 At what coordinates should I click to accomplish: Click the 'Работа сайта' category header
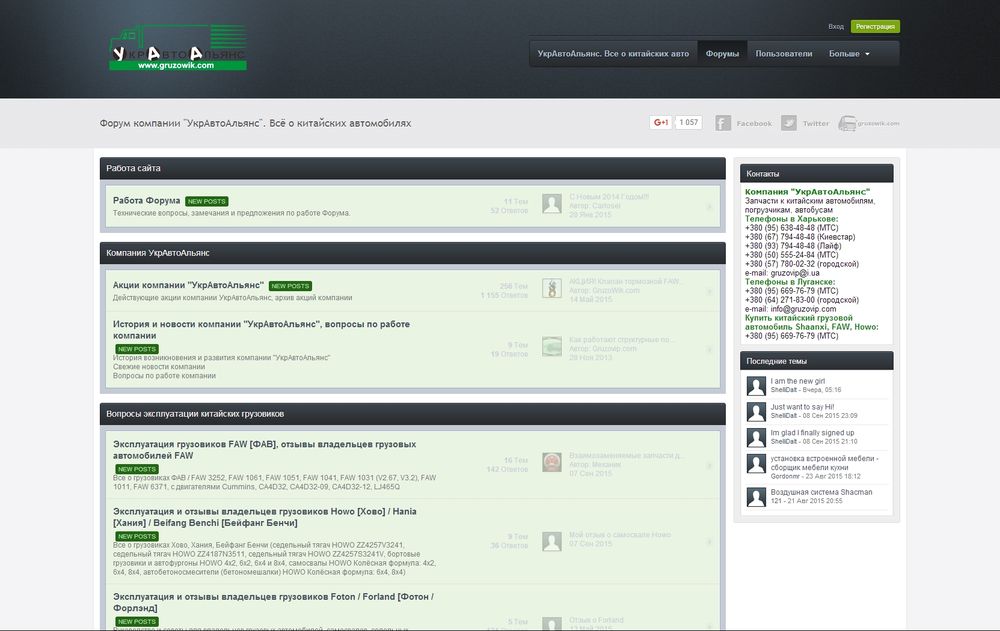point(413,168)
